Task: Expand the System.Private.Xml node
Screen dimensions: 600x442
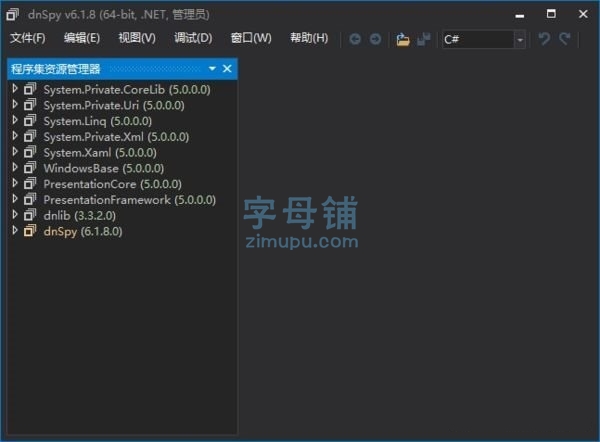Action: click(x=15, y=135)
